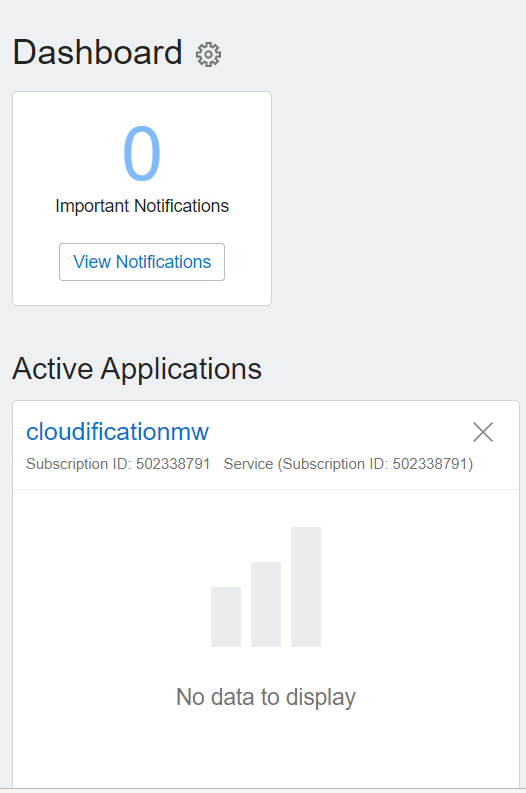Click the word Active in the section heading
The width and height of the screenshot is (526, 793).
click(x=53, y=368)
